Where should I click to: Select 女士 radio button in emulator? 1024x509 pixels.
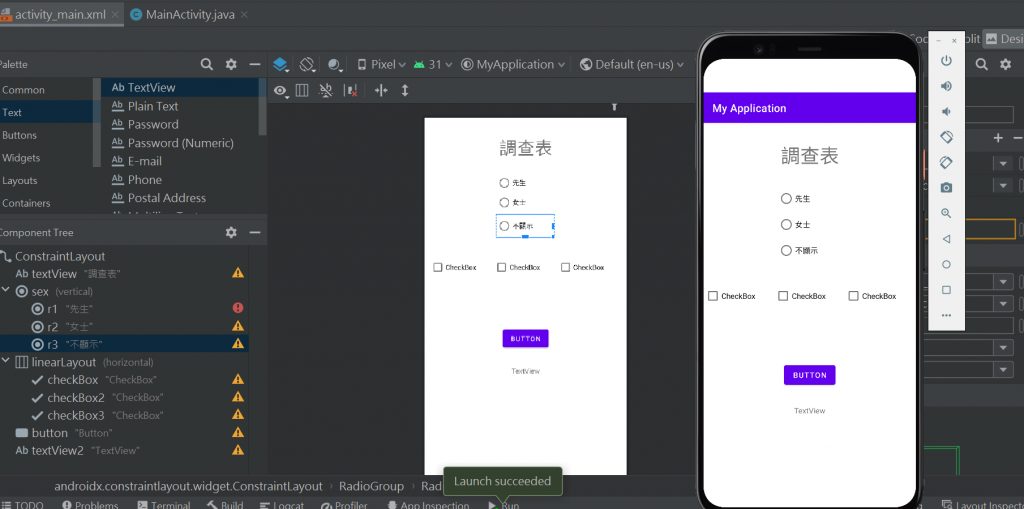pos(786,225)
